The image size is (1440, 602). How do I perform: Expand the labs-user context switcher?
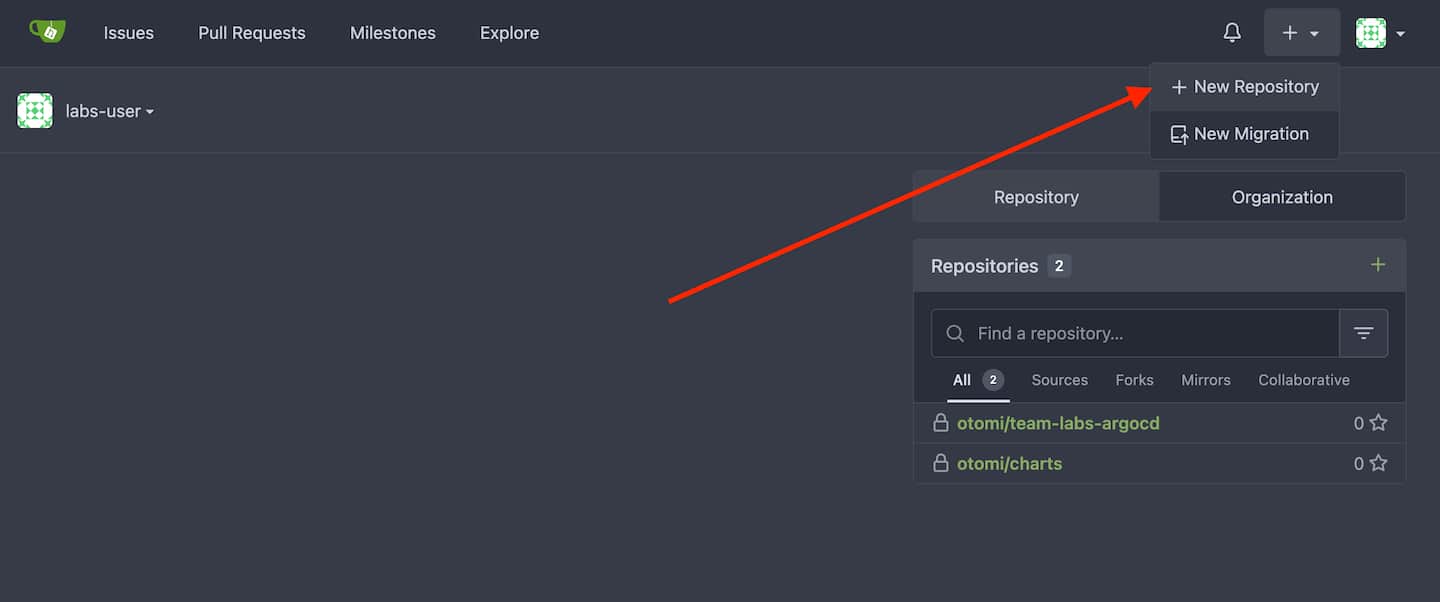(110, 111)
